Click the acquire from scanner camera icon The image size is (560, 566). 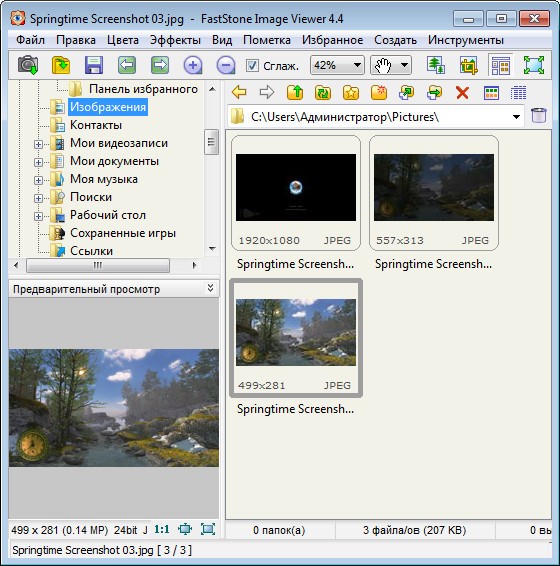pyautogui.click(x=28, y=65)
